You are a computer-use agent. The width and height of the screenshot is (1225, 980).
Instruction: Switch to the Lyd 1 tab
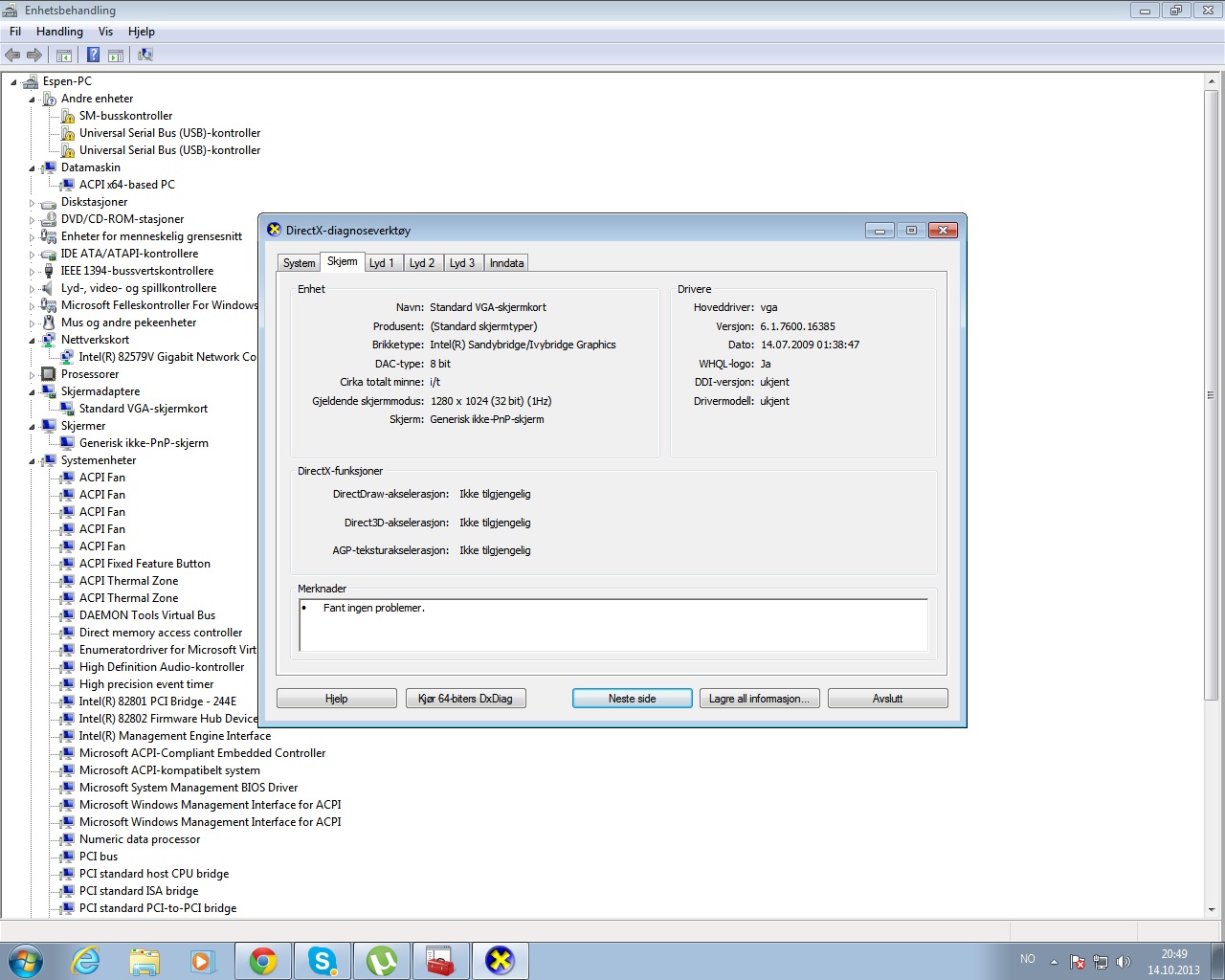382,263
